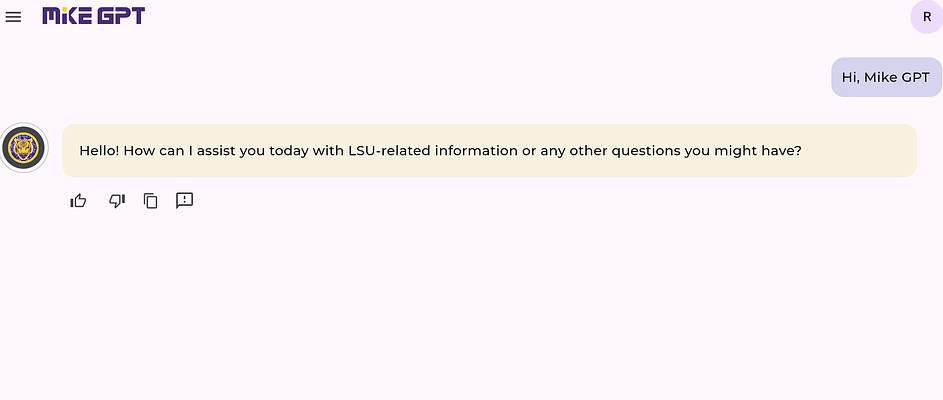The width and height of the screenshot is (943, 400).
Task: Open the user profile avatar "R"
Action: (x=926, y=17)
